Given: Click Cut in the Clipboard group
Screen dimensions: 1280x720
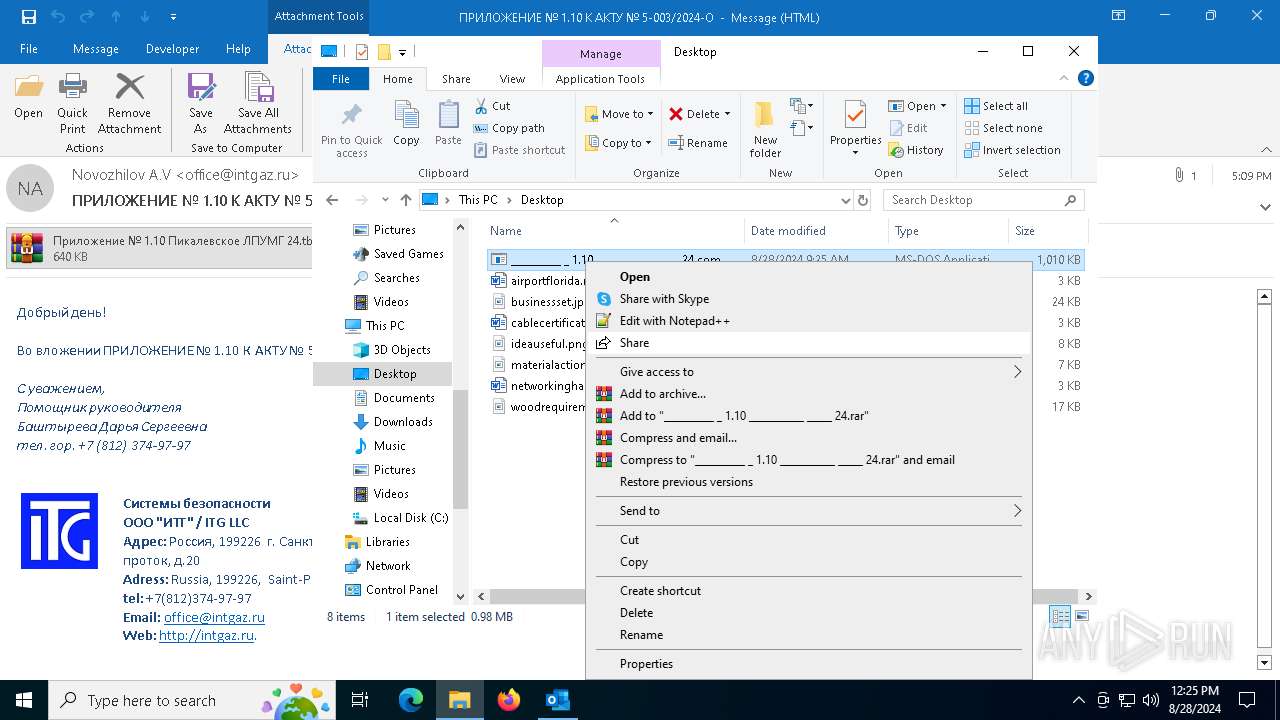Looking at the screenshot, I should (x=492, y=106).
